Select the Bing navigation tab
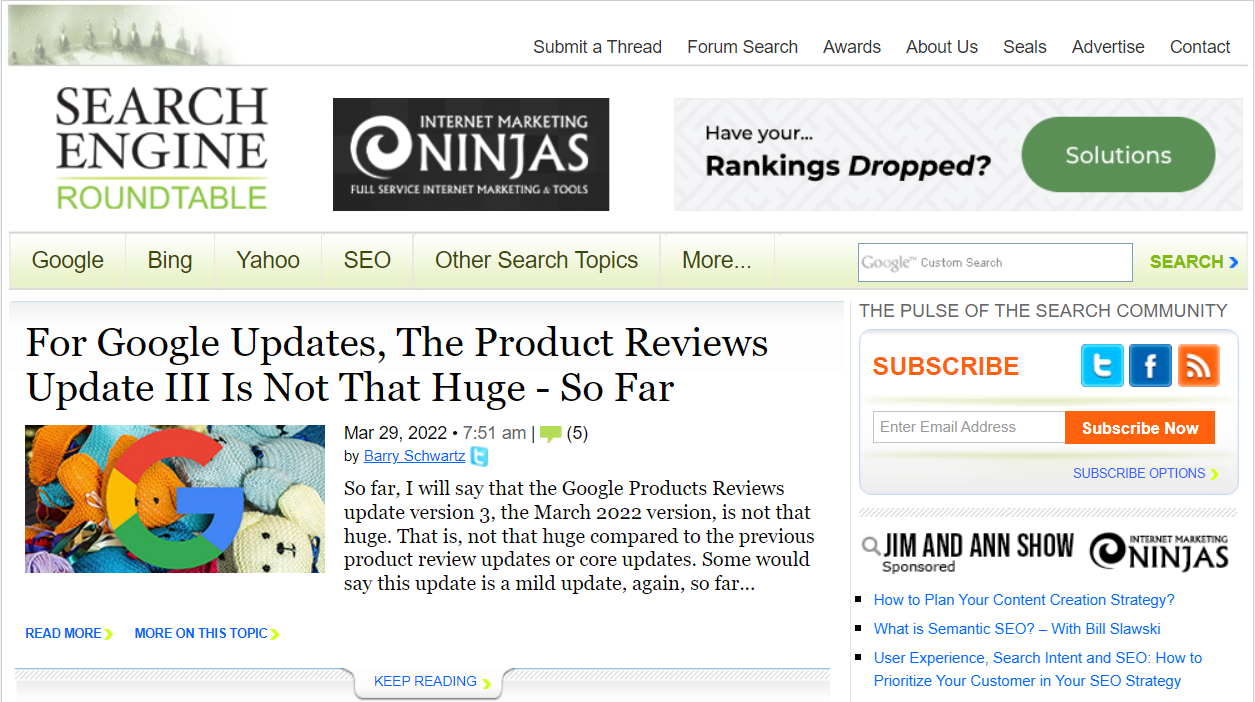1255x702 pixels. pyautogui.click(x=170, y=261)
